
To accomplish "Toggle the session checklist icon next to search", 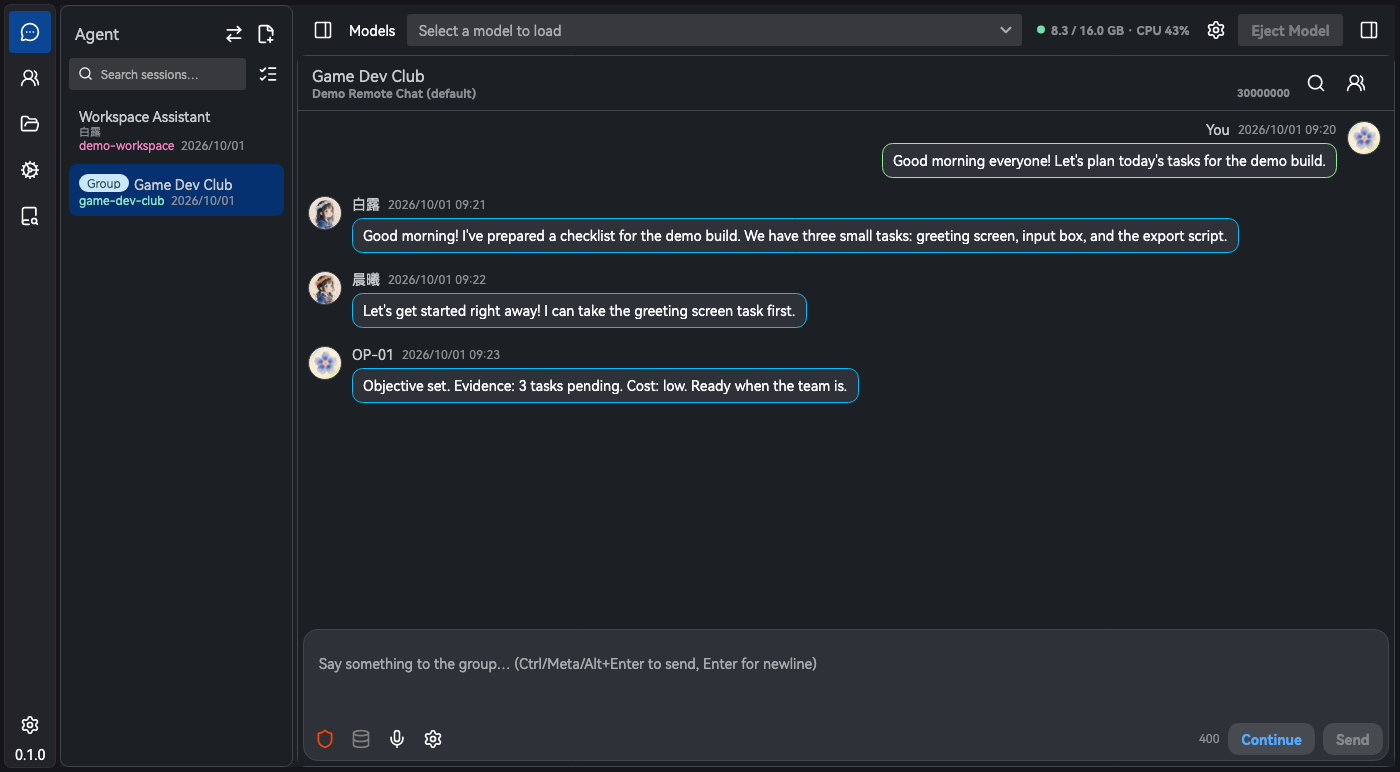I will (x=267, y=74).
